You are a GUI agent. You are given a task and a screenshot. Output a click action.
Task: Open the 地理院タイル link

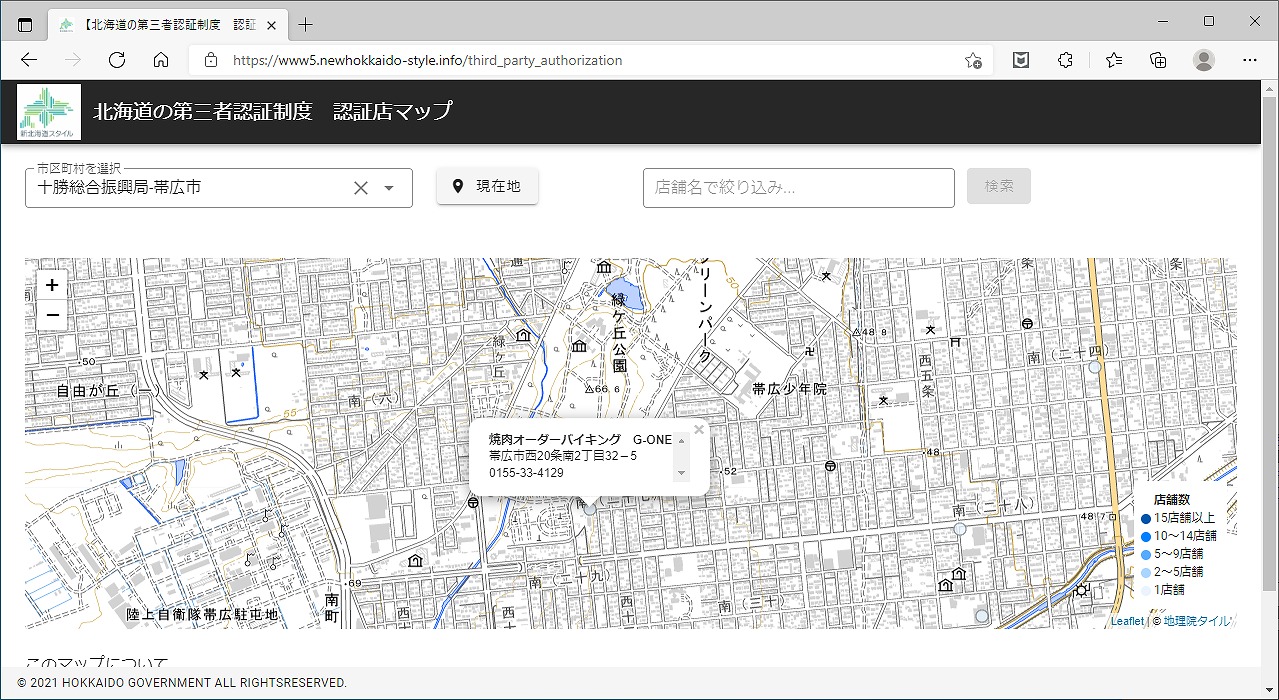[1197, 621]
